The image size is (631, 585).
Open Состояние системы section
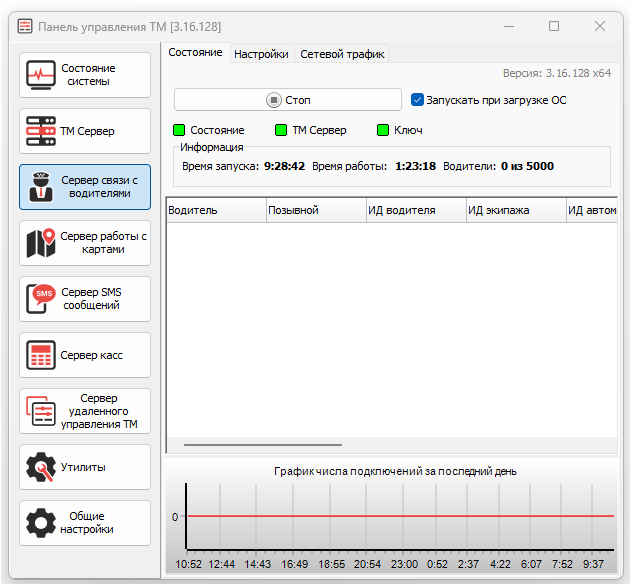[85, 75]
